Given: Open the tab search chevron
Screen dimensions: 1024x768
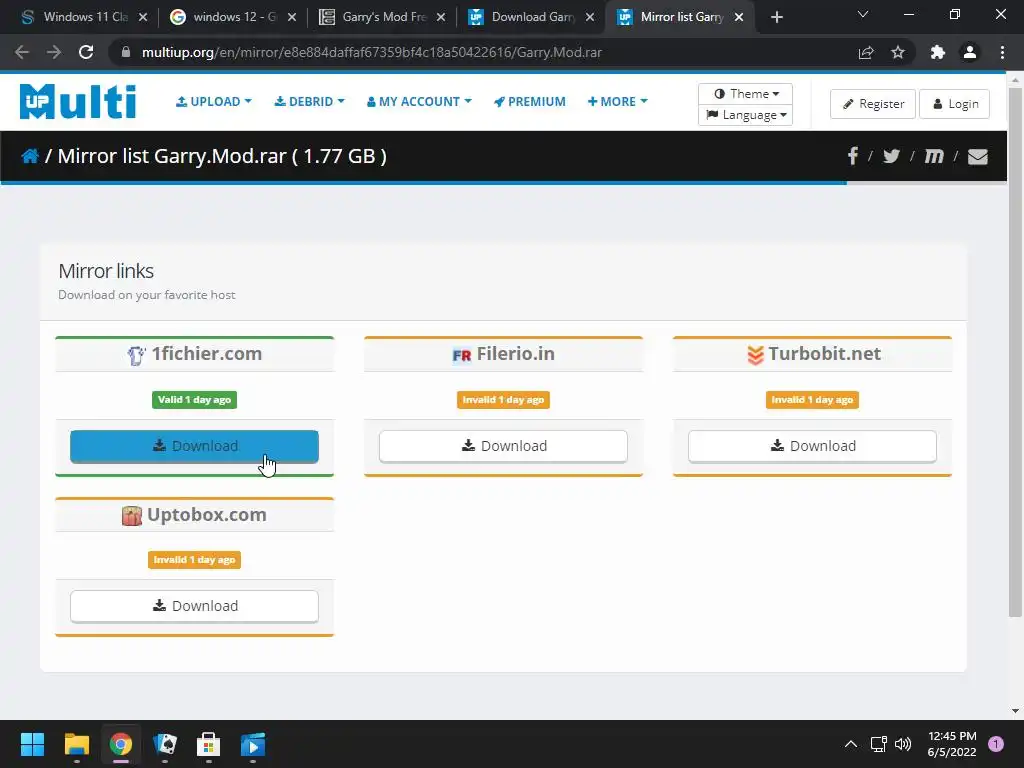Looking at the screenshot, I should pos(863,14).
